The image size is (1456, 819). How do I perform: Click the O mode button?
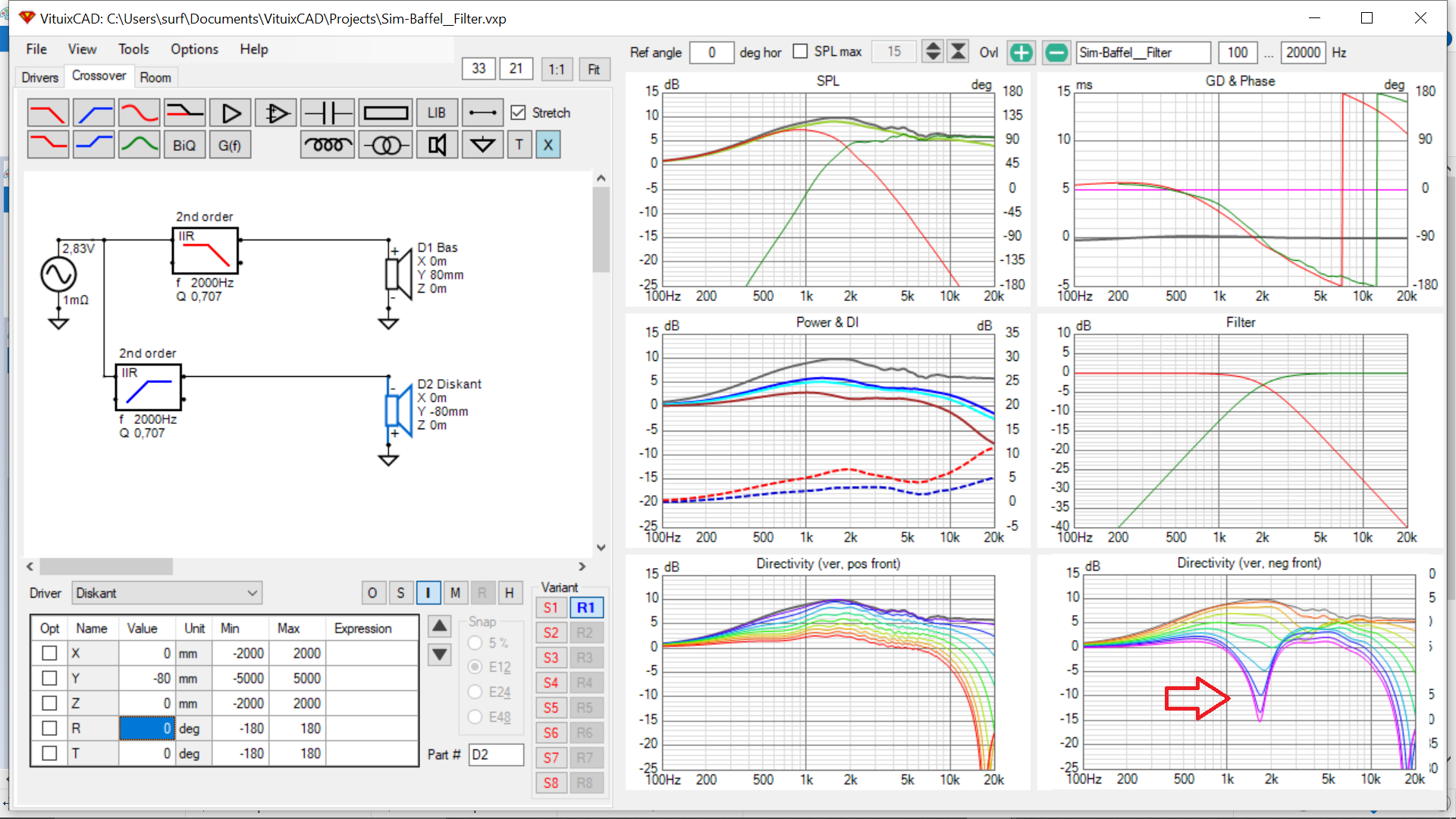(x=372, y=593)
